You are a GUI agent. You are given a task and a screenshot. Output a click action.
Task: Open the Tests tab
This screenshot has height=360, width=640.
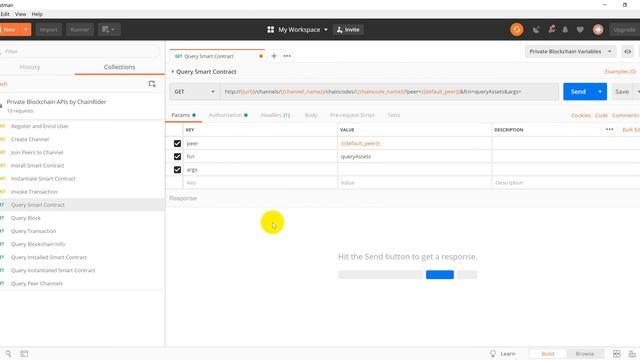point(393,115)
